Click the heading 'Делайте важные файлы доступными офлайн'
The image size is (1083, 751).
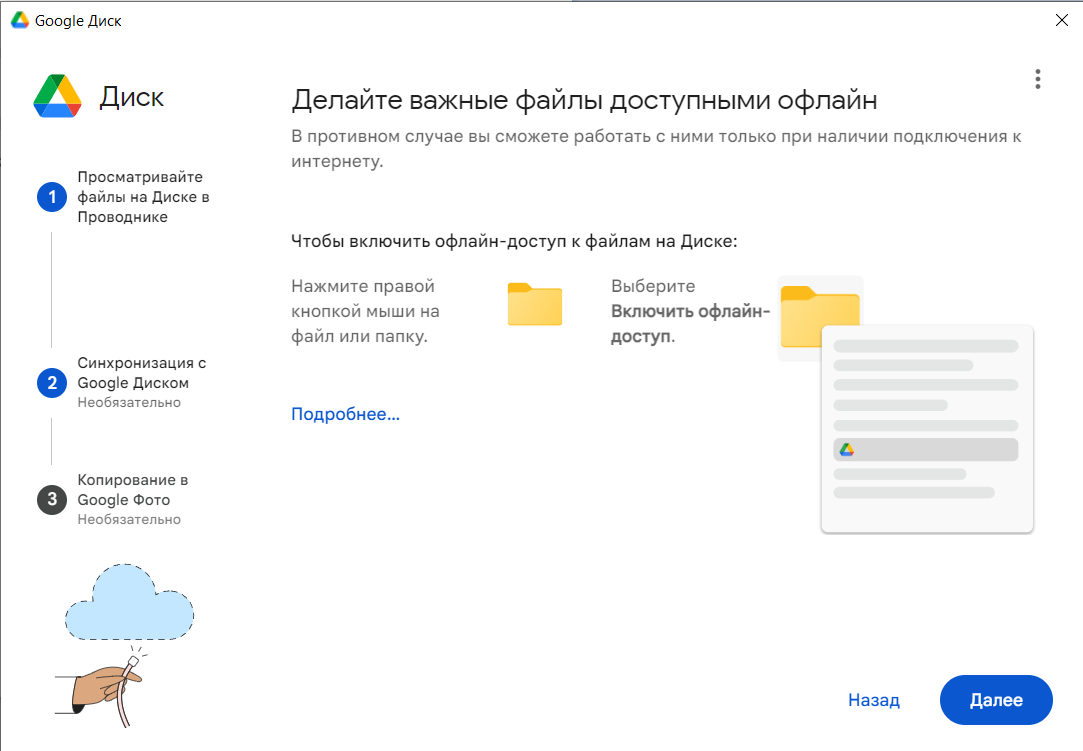(x=583, y=100)
